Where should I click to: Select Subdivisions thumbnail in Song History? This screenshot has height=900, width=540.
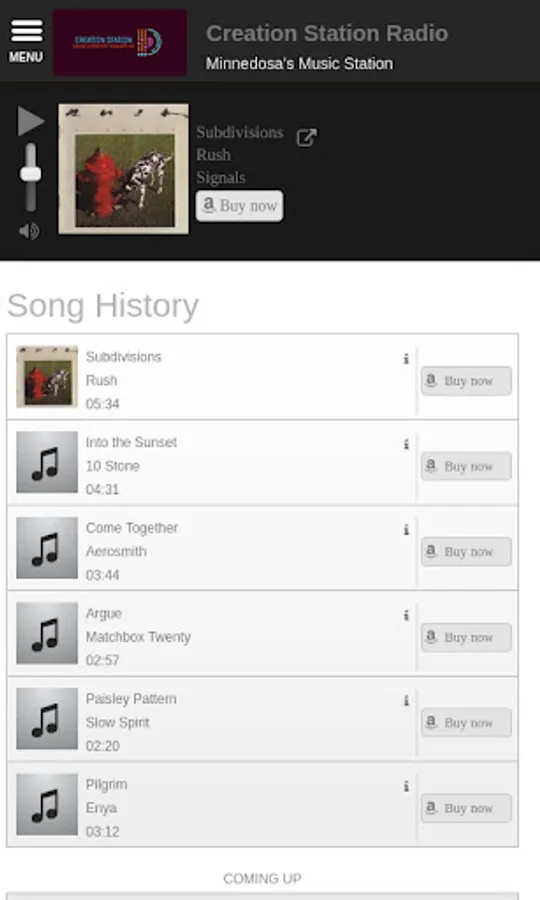click(x=47, y=377)
